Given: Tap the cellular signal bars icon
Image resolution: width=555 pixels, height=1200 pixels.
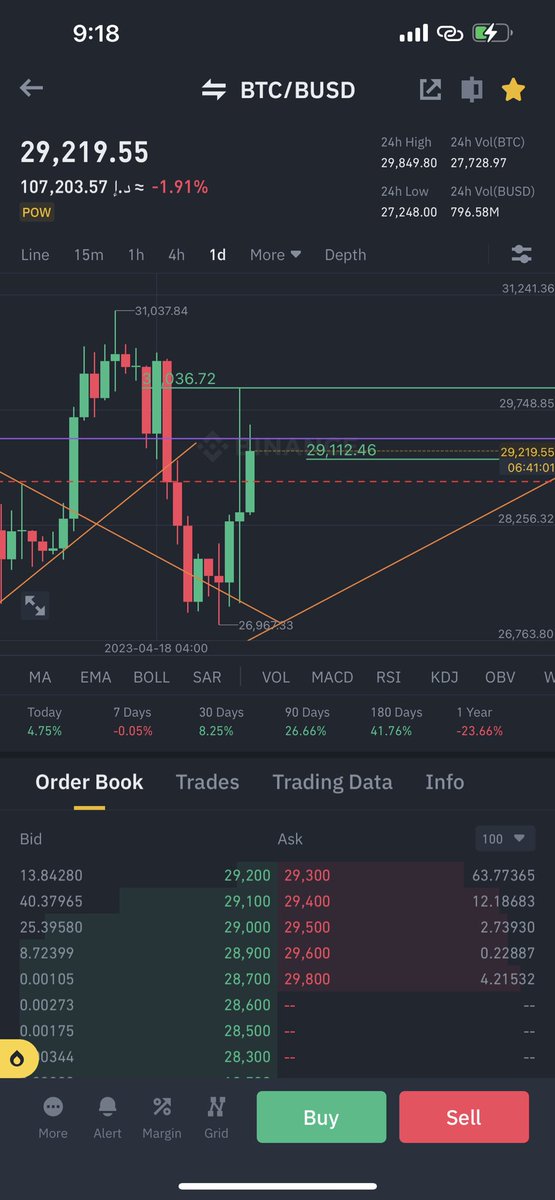Looking at the screenshot, I should coord(413,34).
